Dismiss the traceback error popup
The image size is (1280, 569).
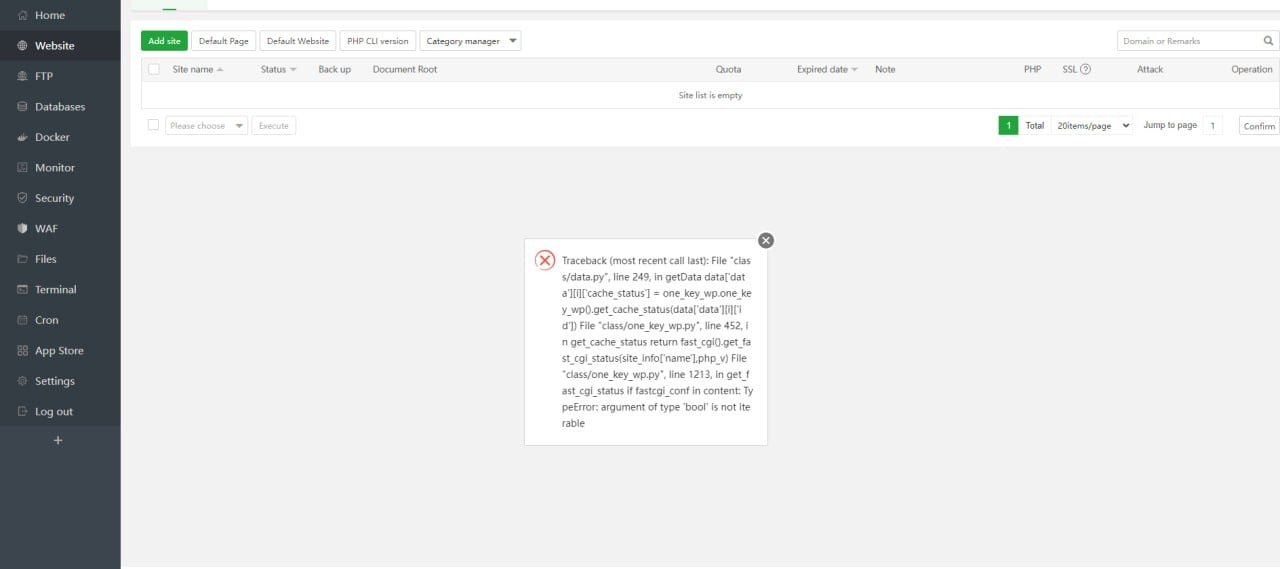[766, 240]
